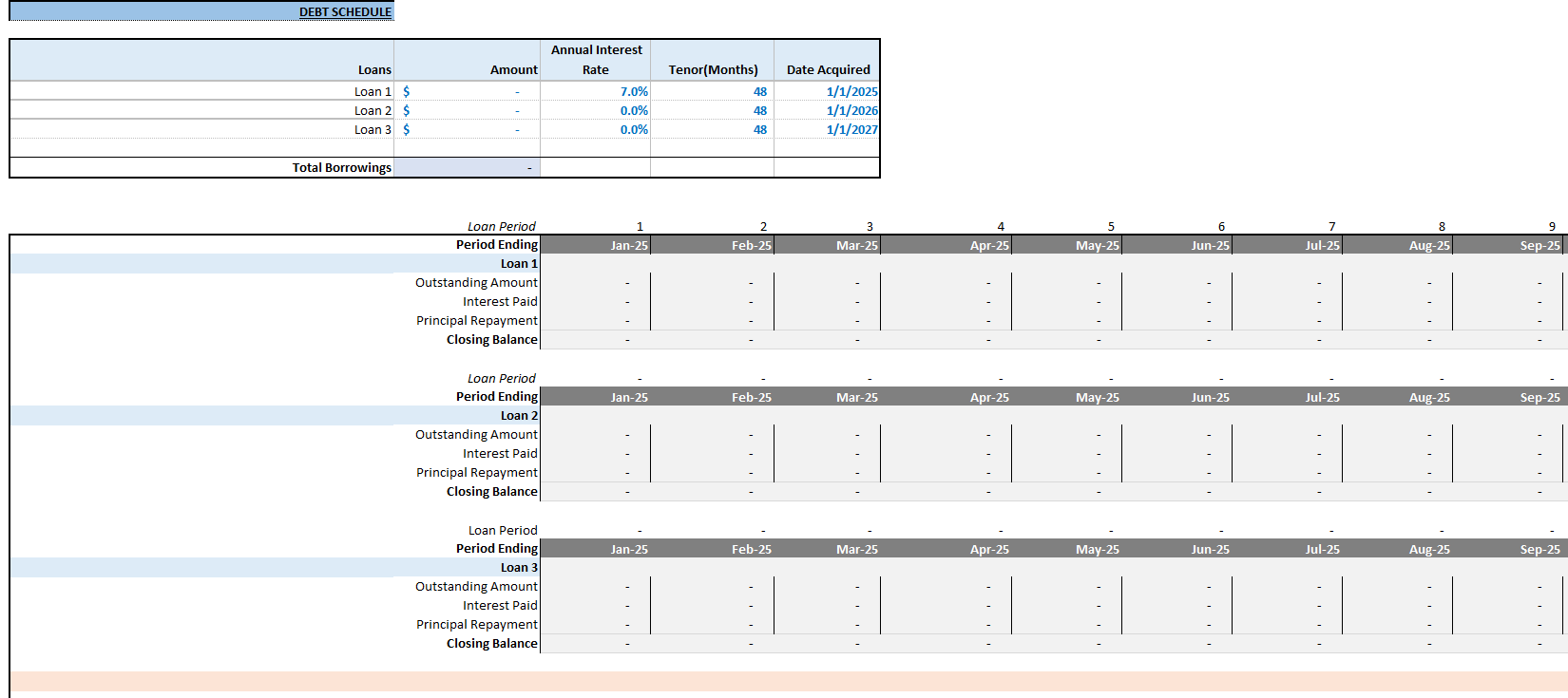Select the 1/1/2026 date acquired cell
This screenshot has width=1568, height=698.
(x=828, y=110)
